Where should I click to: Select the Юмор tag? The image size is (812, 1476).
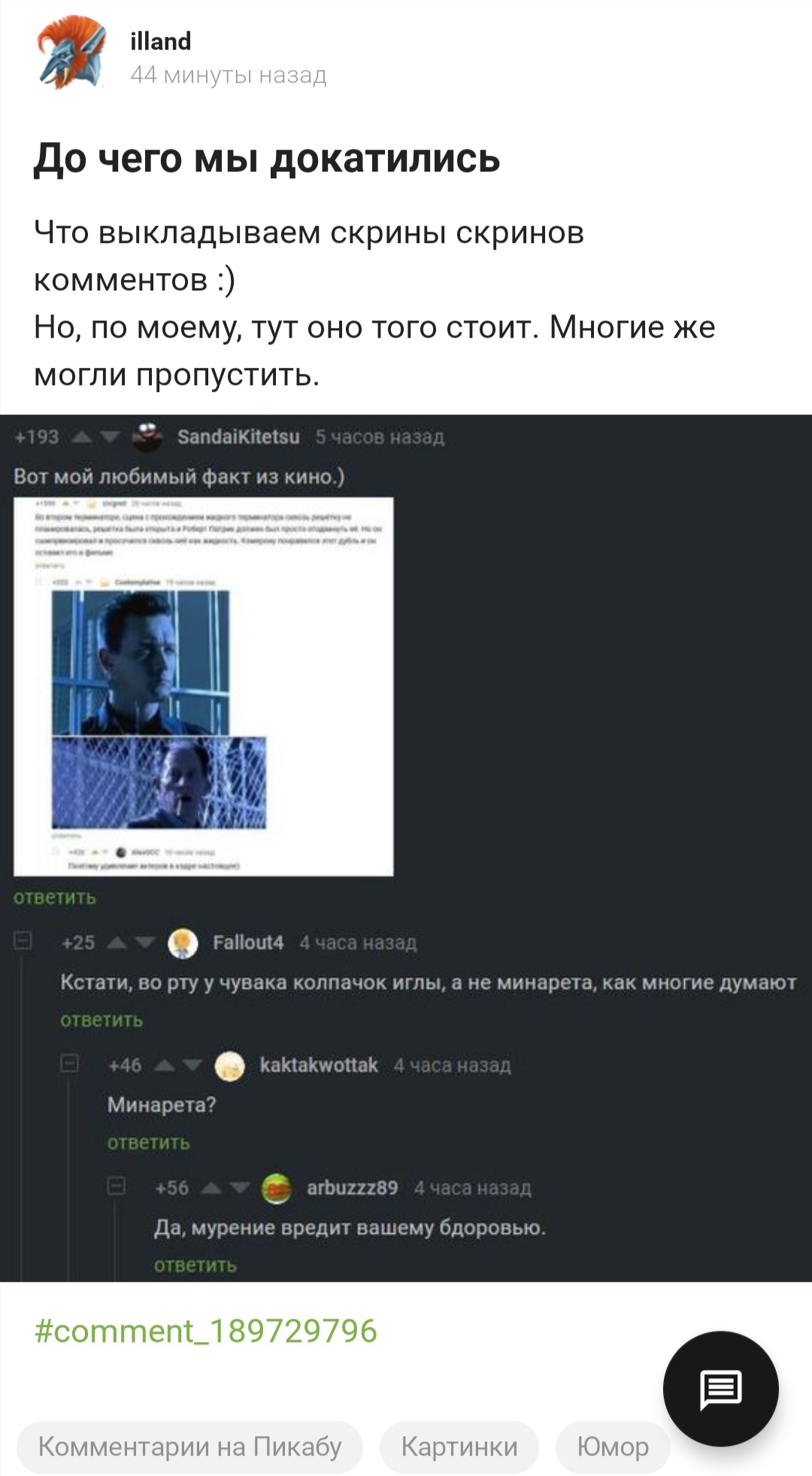point(613,1447)
